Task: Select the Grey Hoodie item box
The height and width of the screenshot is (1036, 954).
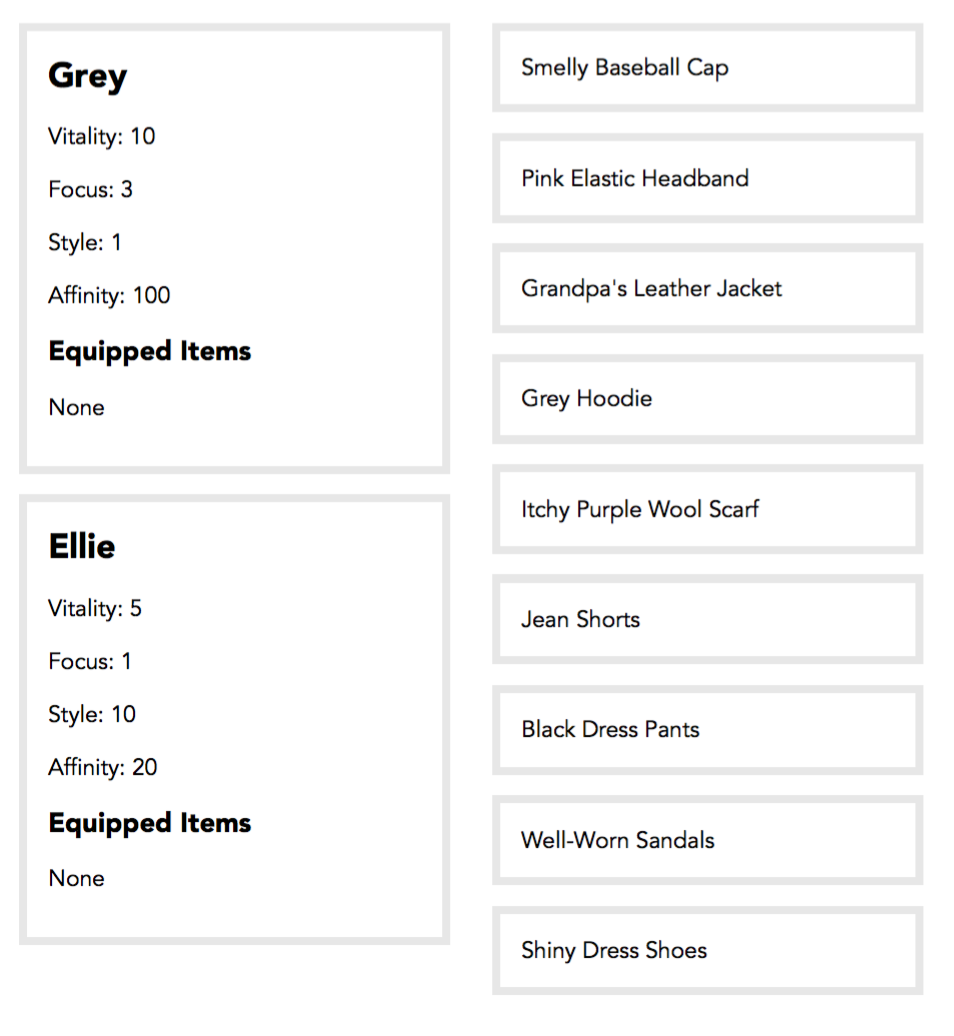Action: (707, 398)
